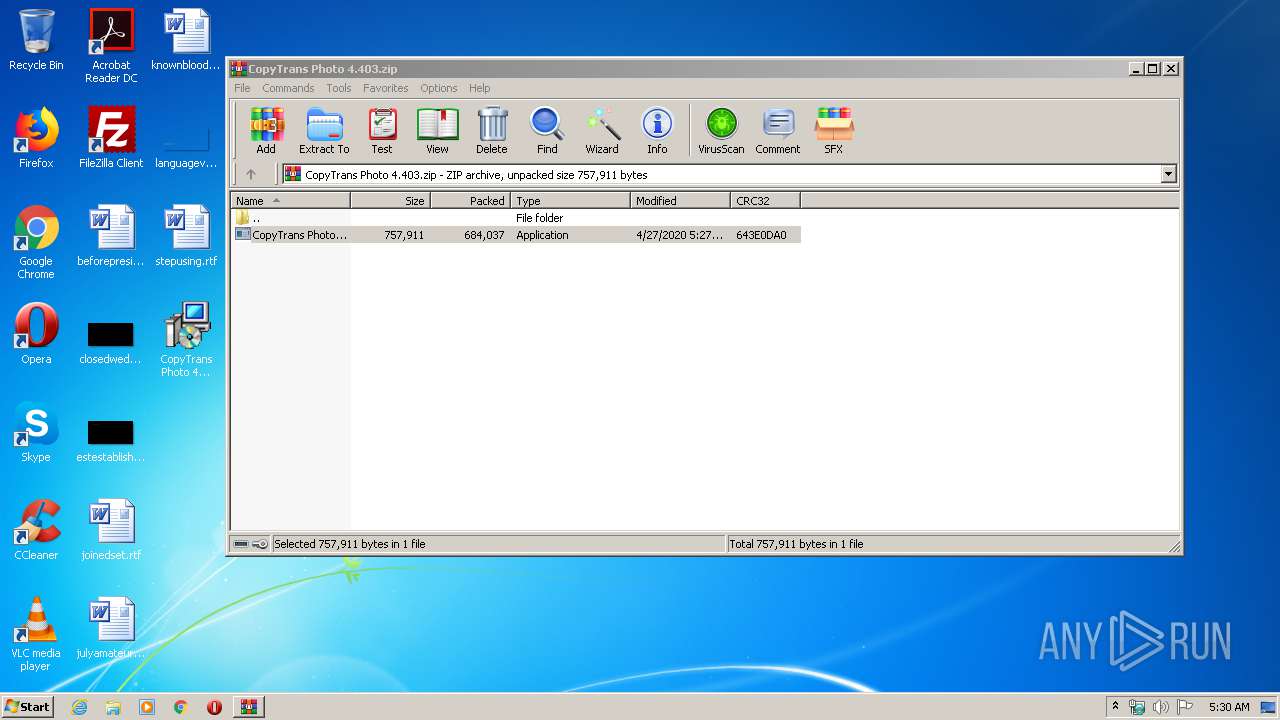This screenshot has width=1280, height=720.
Task: Launch the Wizard wand tool
Action: 602,131
